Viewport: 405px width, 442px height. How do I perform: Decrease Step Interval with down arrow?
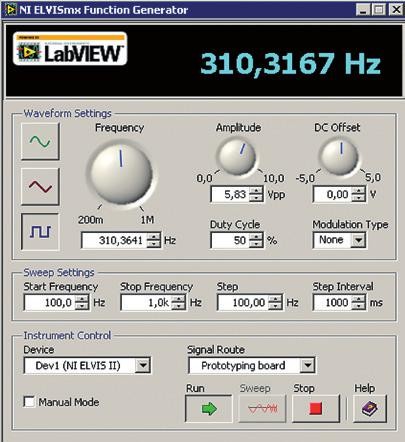click(359, 306)
